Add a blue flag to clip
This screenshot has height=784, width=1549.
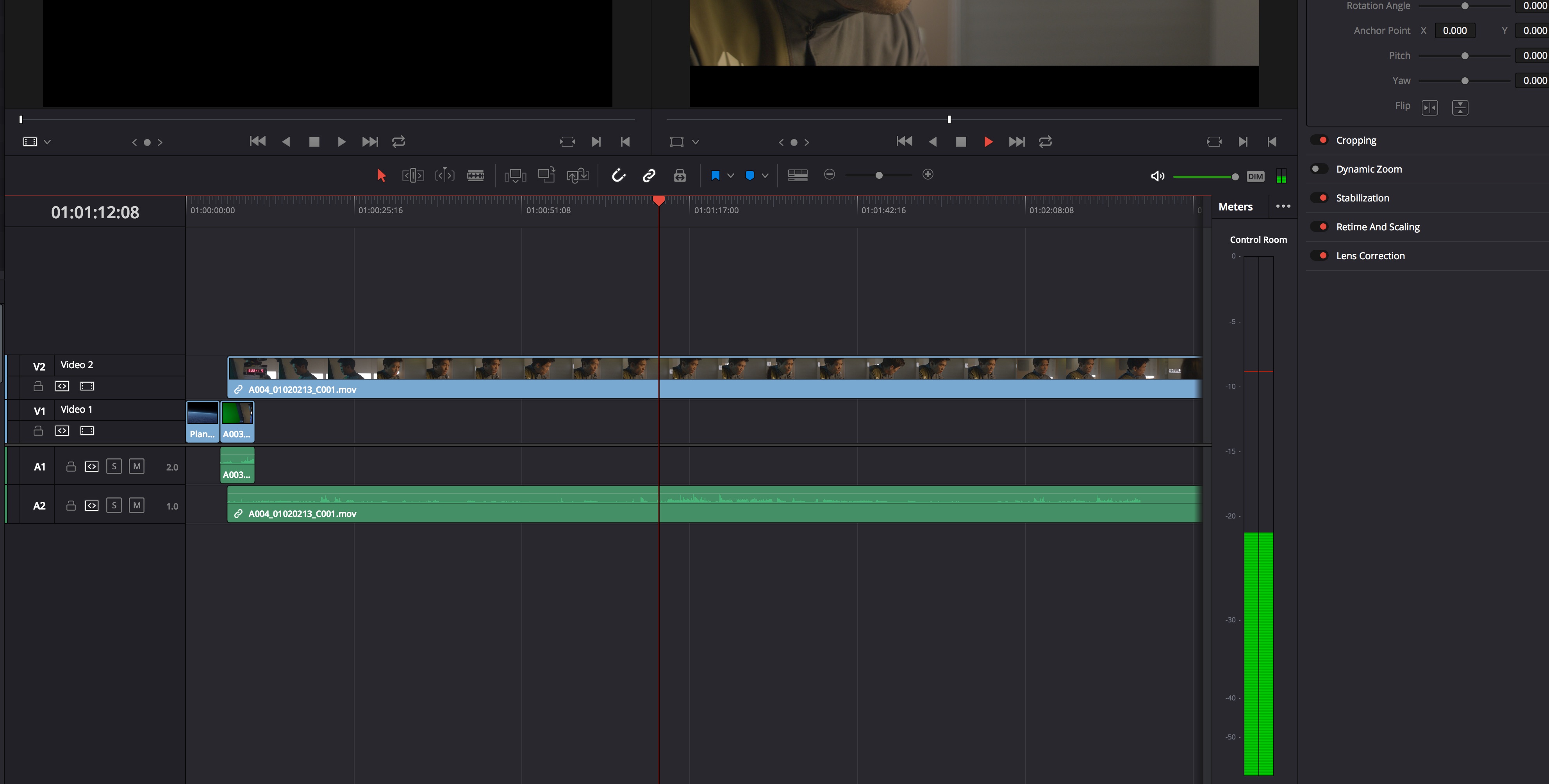tap(715, 176)
